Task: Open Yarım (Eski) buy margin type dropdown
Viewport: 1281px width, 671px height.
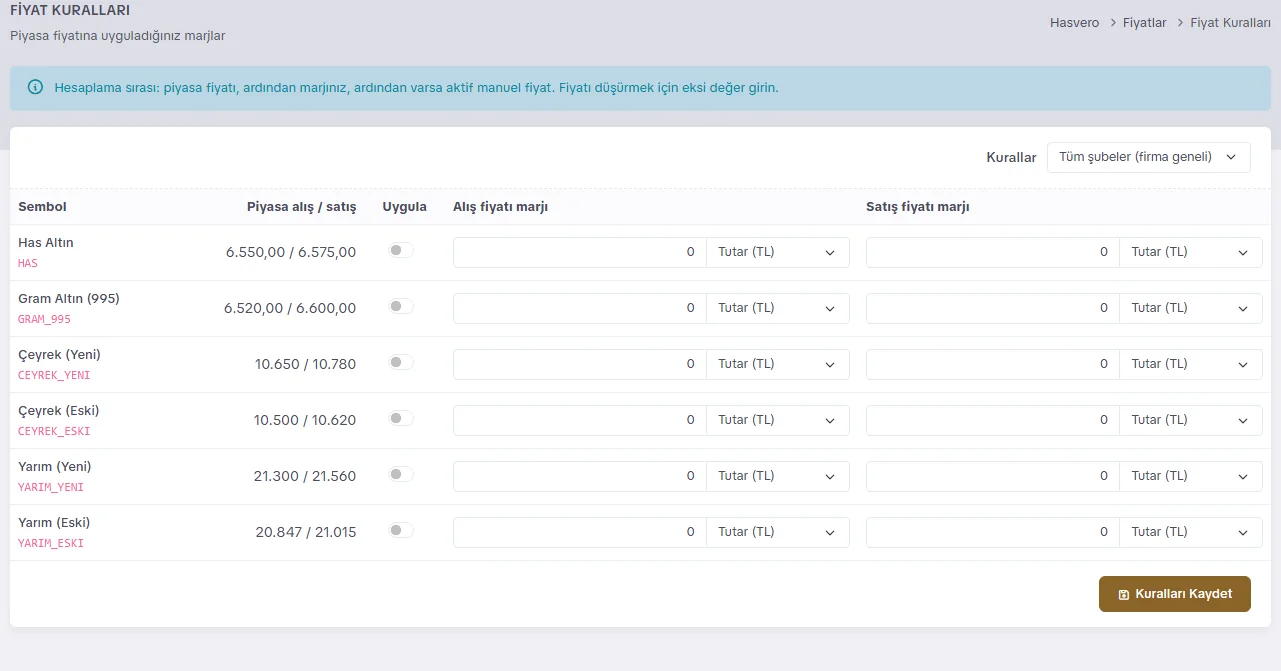Action: [x=778, y=532]
